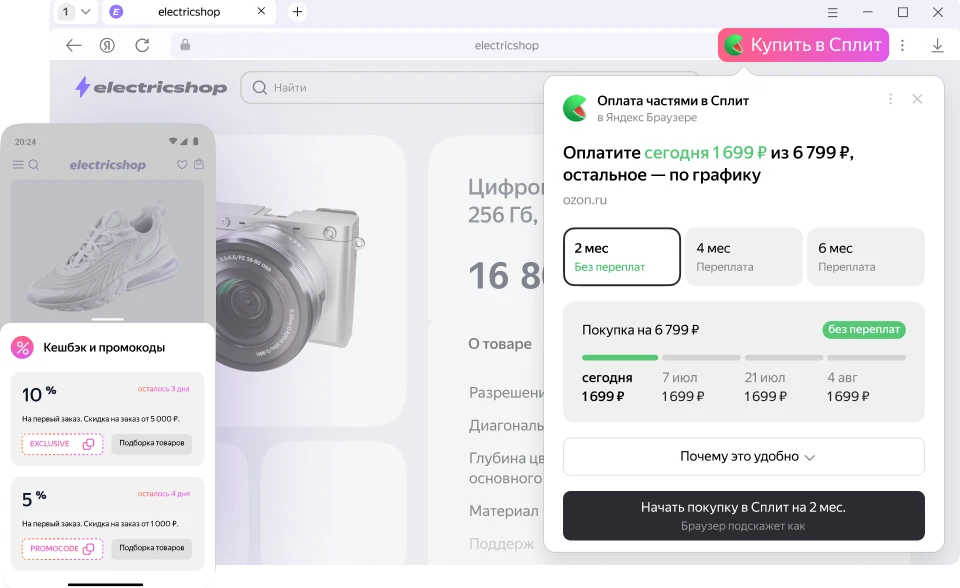Click the ozon.ru text in popup
Viewport: 960px width, 588px height.
[x=585, y=200]
